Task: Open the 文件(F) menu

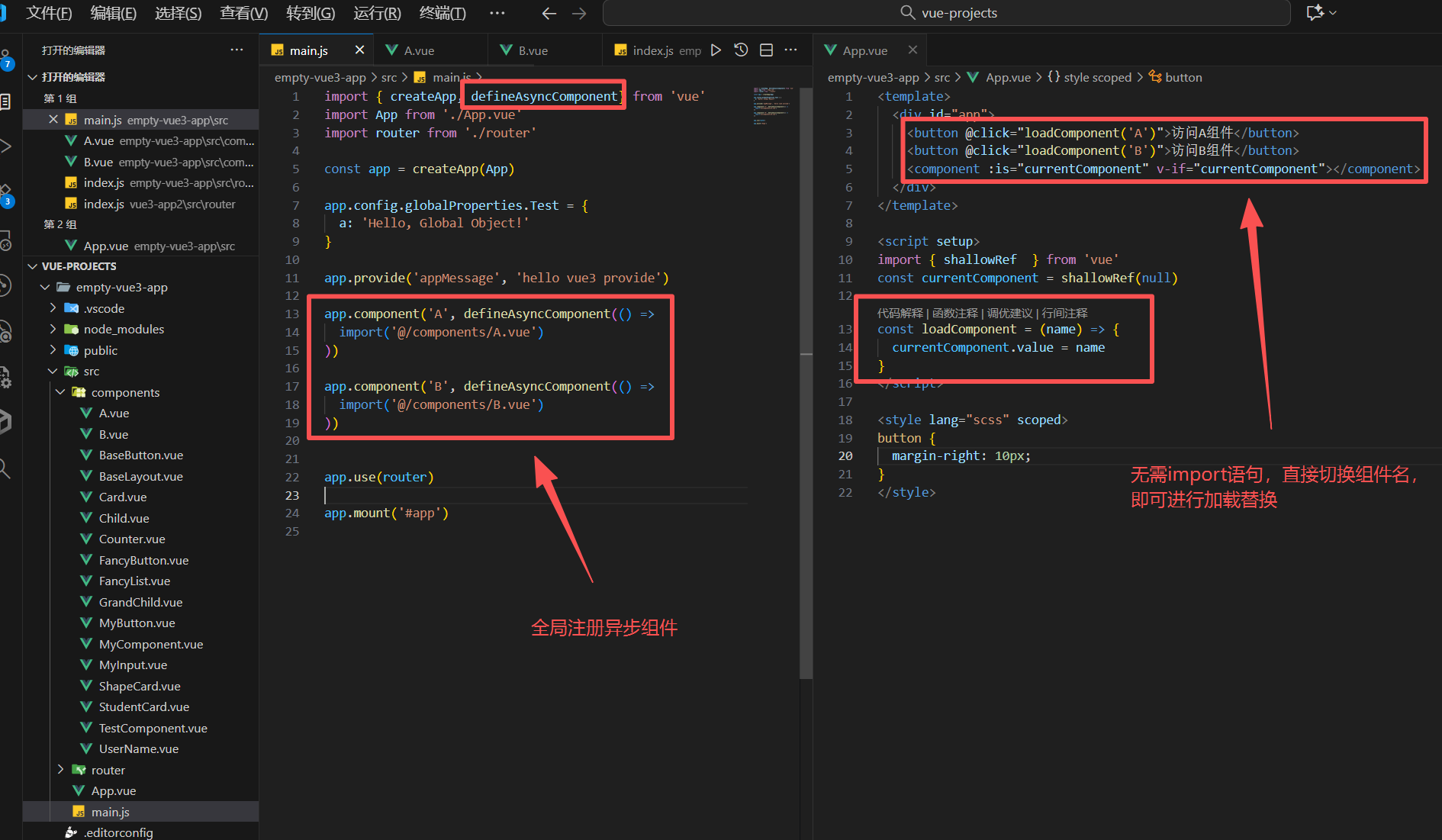Action: click(49, 13)
